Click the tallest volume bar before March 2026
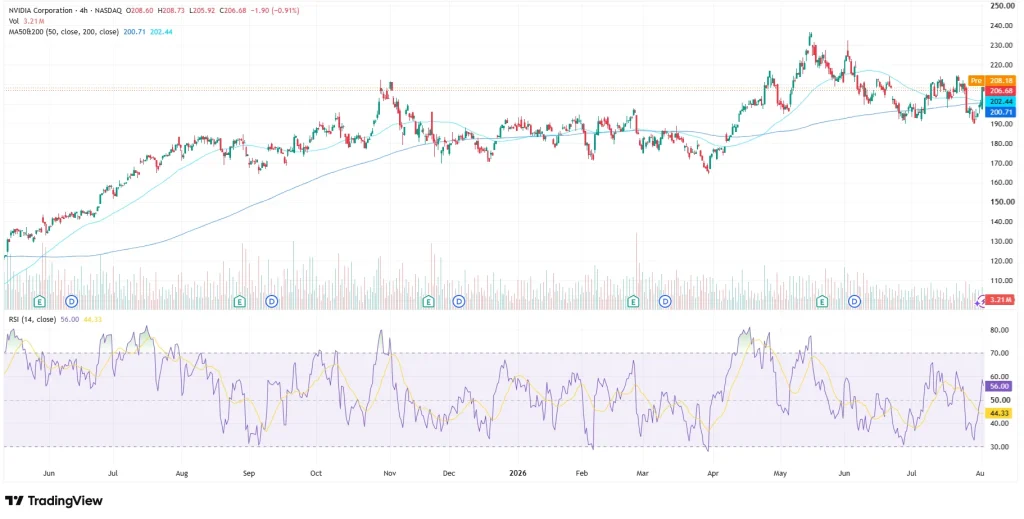The image size is (1024, 519). click(x=636, y=269)
